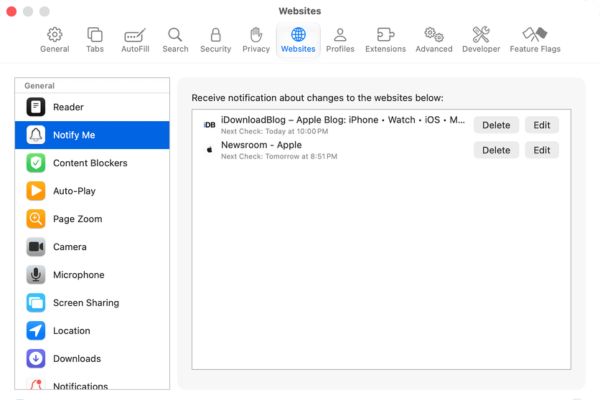Click the Microphone sidebar icon
Image resolution: width=600 pixels, height=400 pixels.
(x=36, y=274)
